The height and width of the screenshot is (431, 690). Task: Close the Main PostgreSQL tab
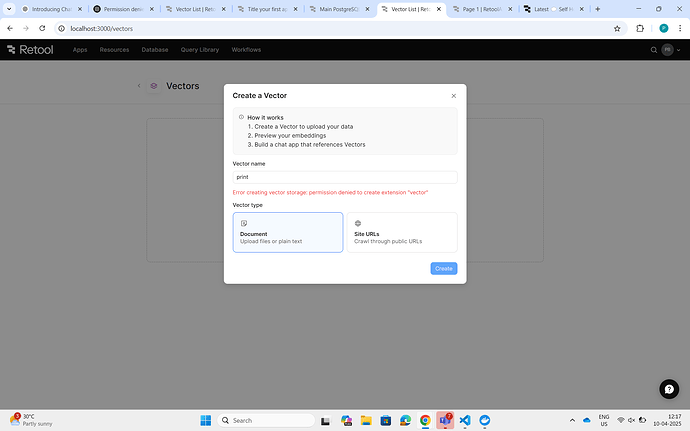pyautogui.click(x=367, y=9)
